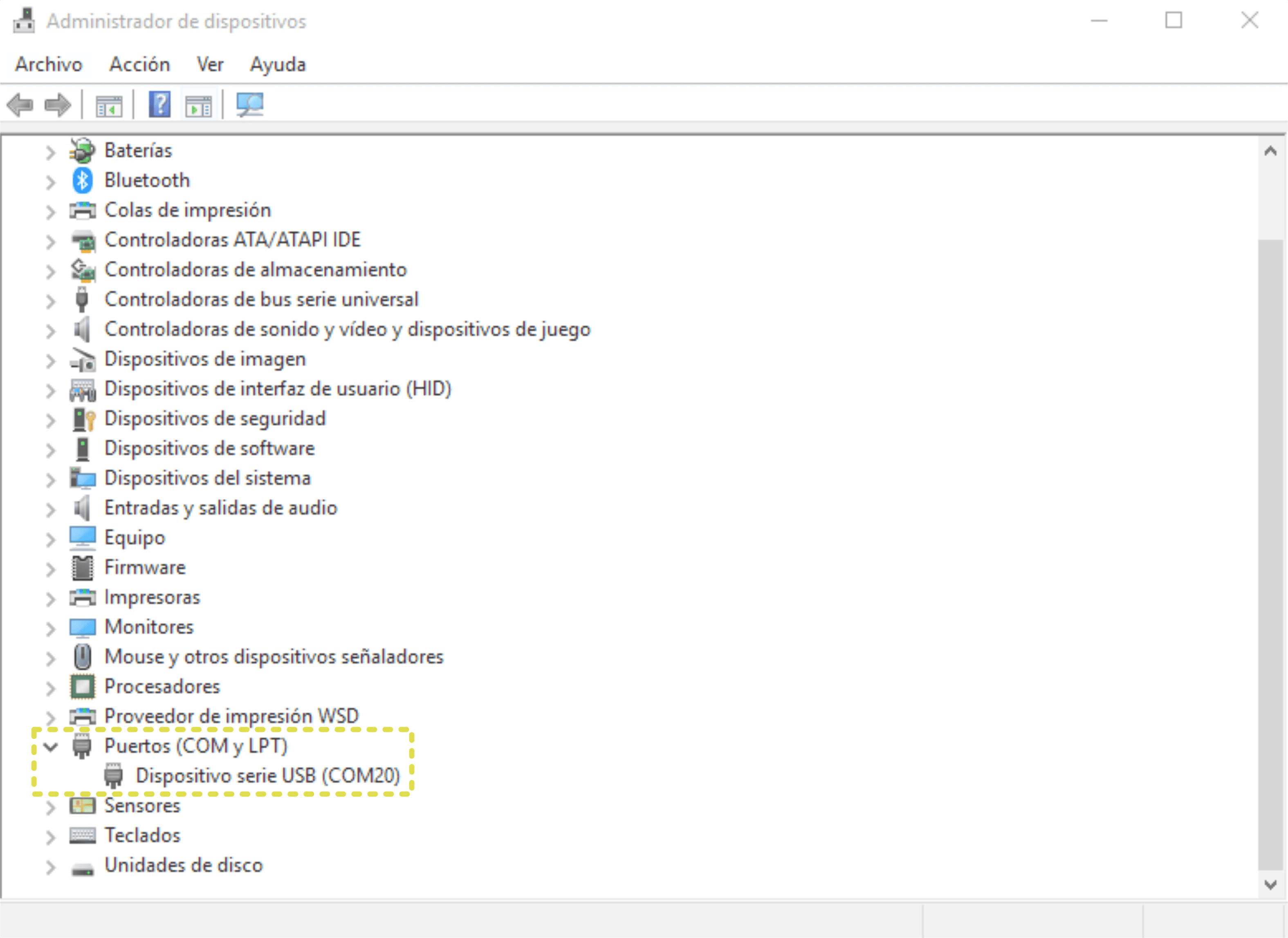
Task: Click the Controladoras ATA/ATAPI IDE icon
Action: tap(83, 241)
